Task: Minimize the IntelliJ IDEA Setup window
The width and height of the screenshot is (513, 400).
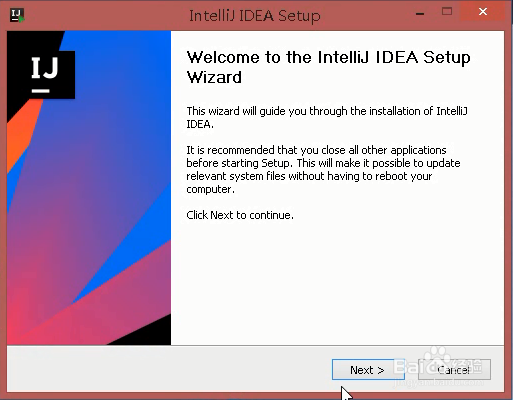Action: point(420,13)
